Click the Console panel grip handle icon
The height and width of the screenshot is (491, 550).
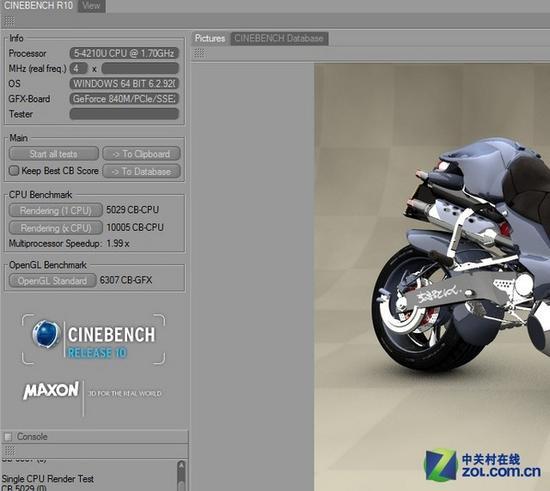point(9,450)
